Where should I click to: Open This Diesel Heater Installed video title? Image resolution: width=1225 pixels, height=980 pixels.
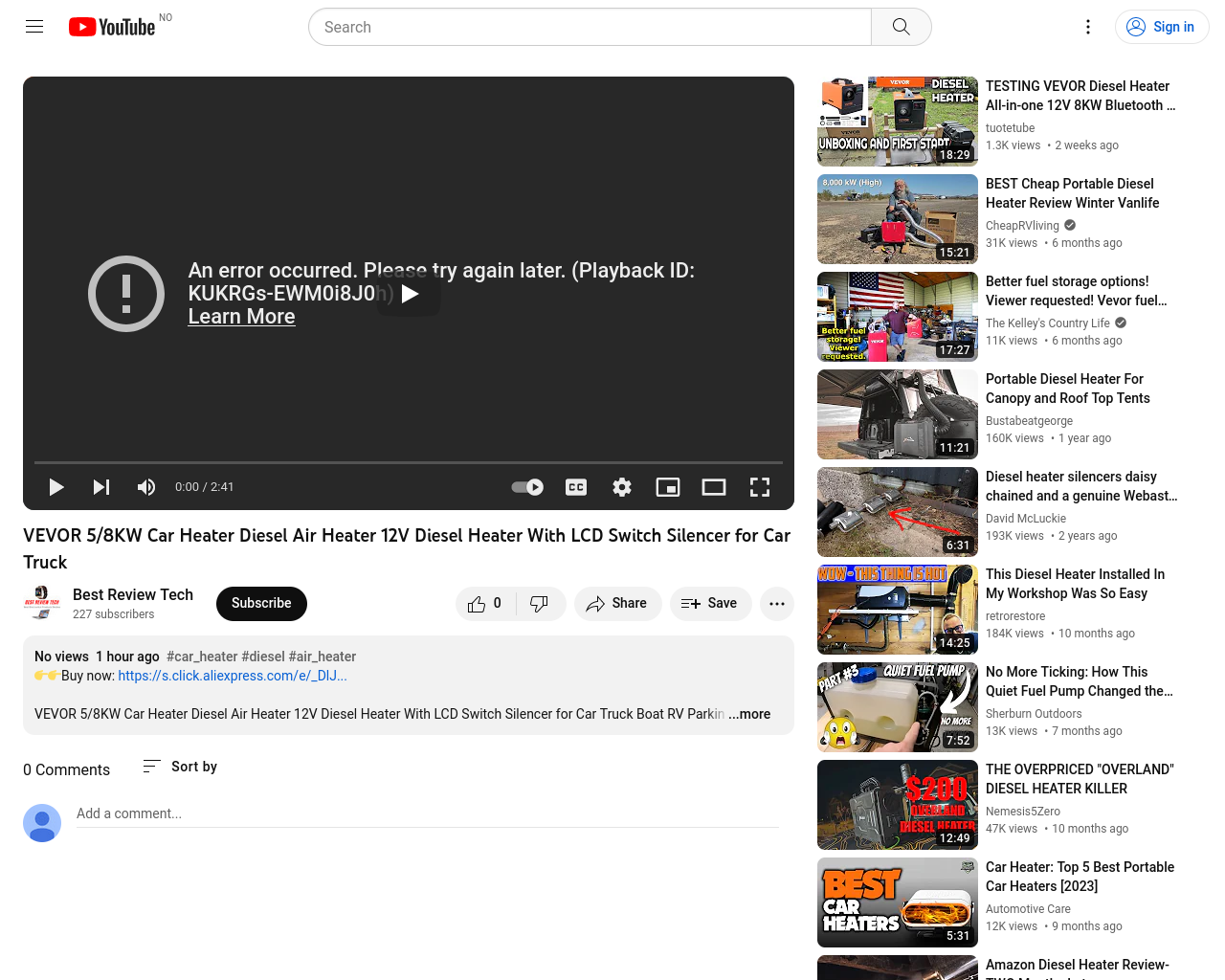1076,584
